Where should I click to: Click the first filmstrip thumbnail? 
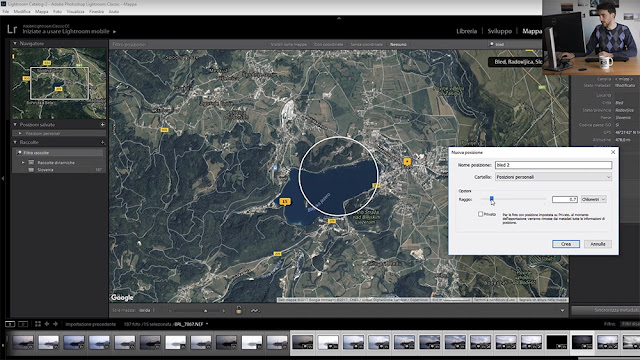(x=23, y=342)
